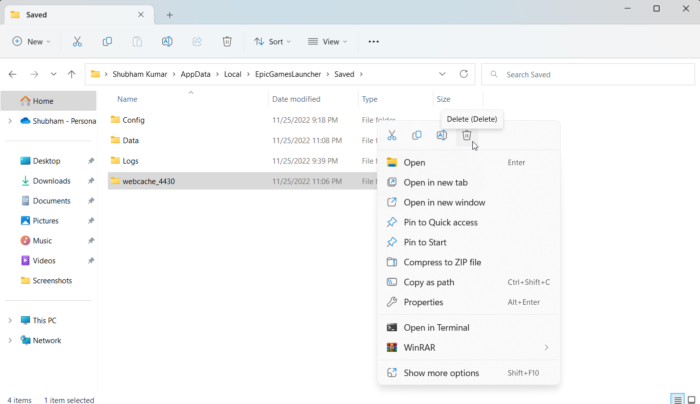Expand the Network tree node

(x=10, y=341)
